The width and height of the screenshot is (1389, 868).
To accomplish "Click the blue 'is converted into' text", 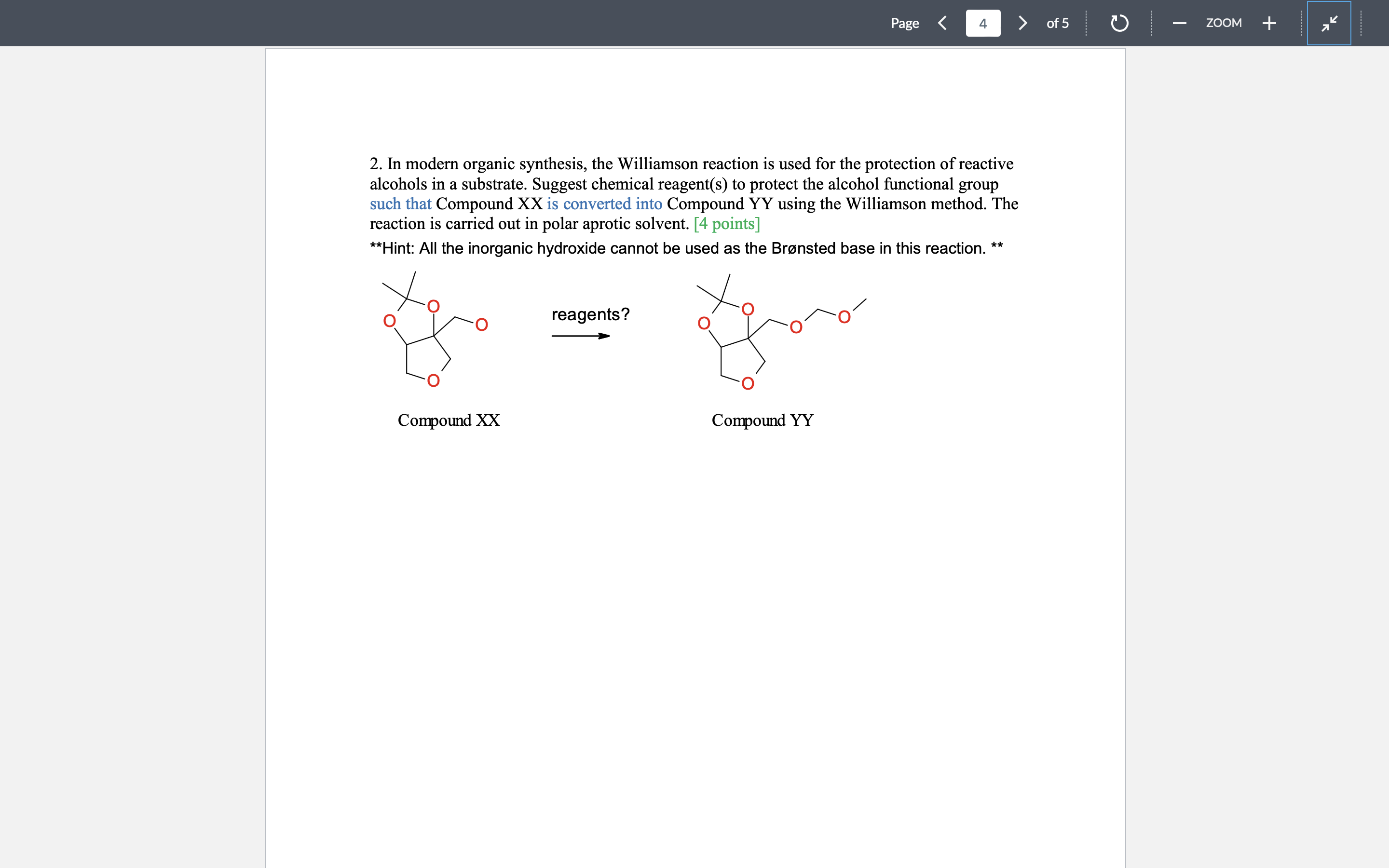I will 604,204.
